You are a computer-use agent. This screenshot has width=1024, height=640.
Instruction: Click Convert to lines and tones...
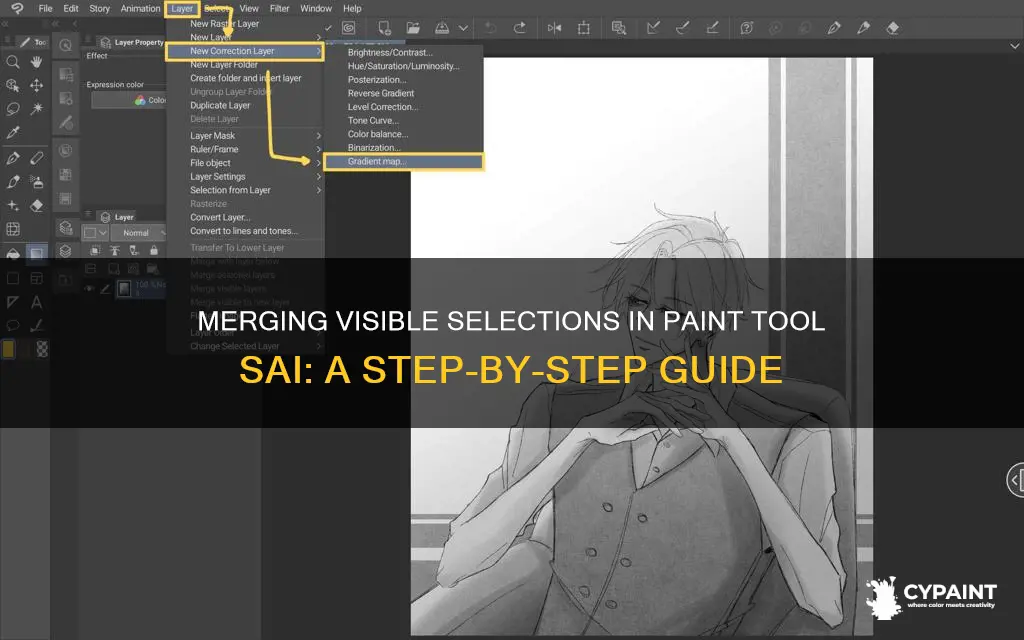pos(245,231)
